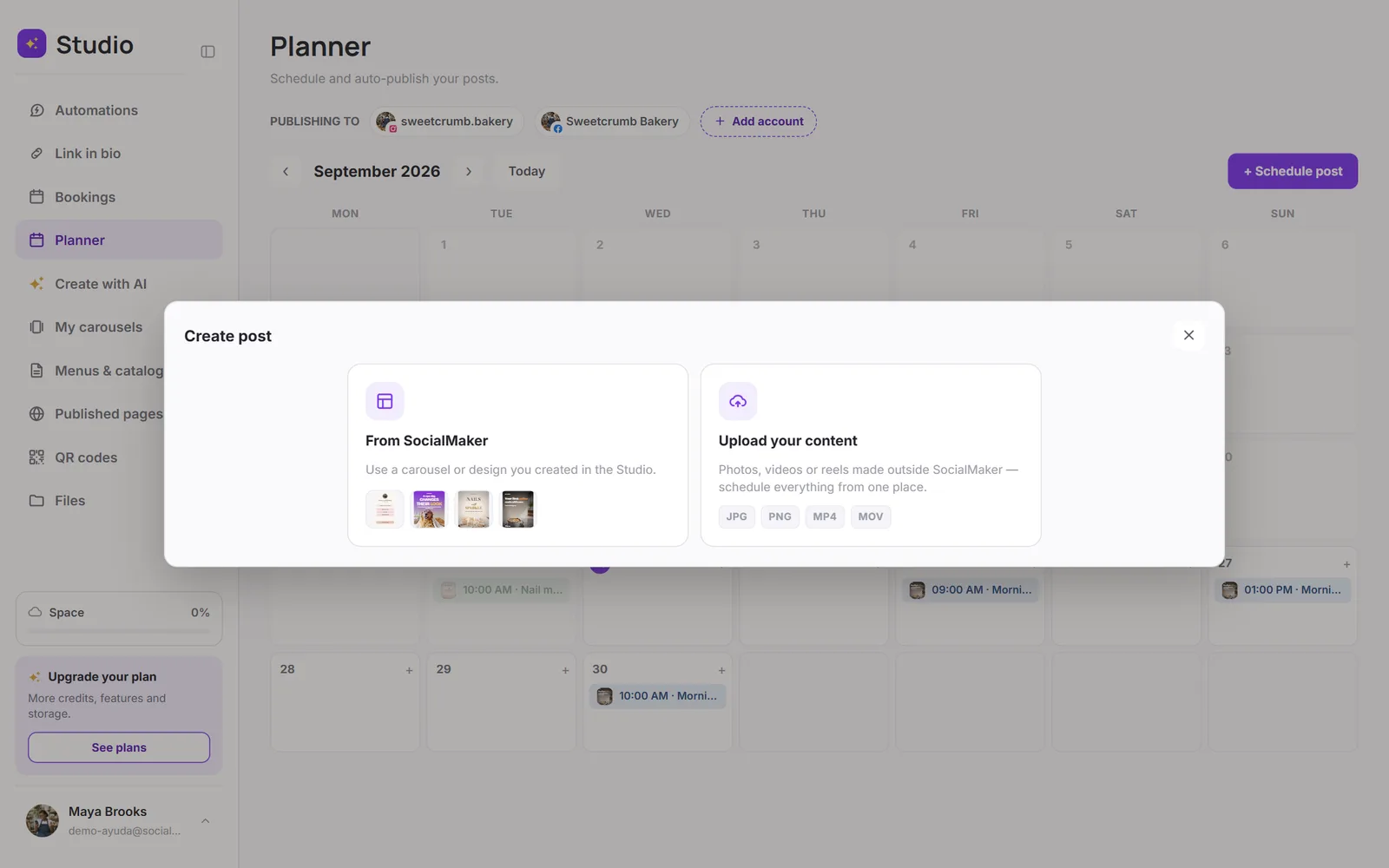Viewport: 1389px width, 868px height.
Task: Click the purple dog design thumbnail
Action: (x=429, y=509)
